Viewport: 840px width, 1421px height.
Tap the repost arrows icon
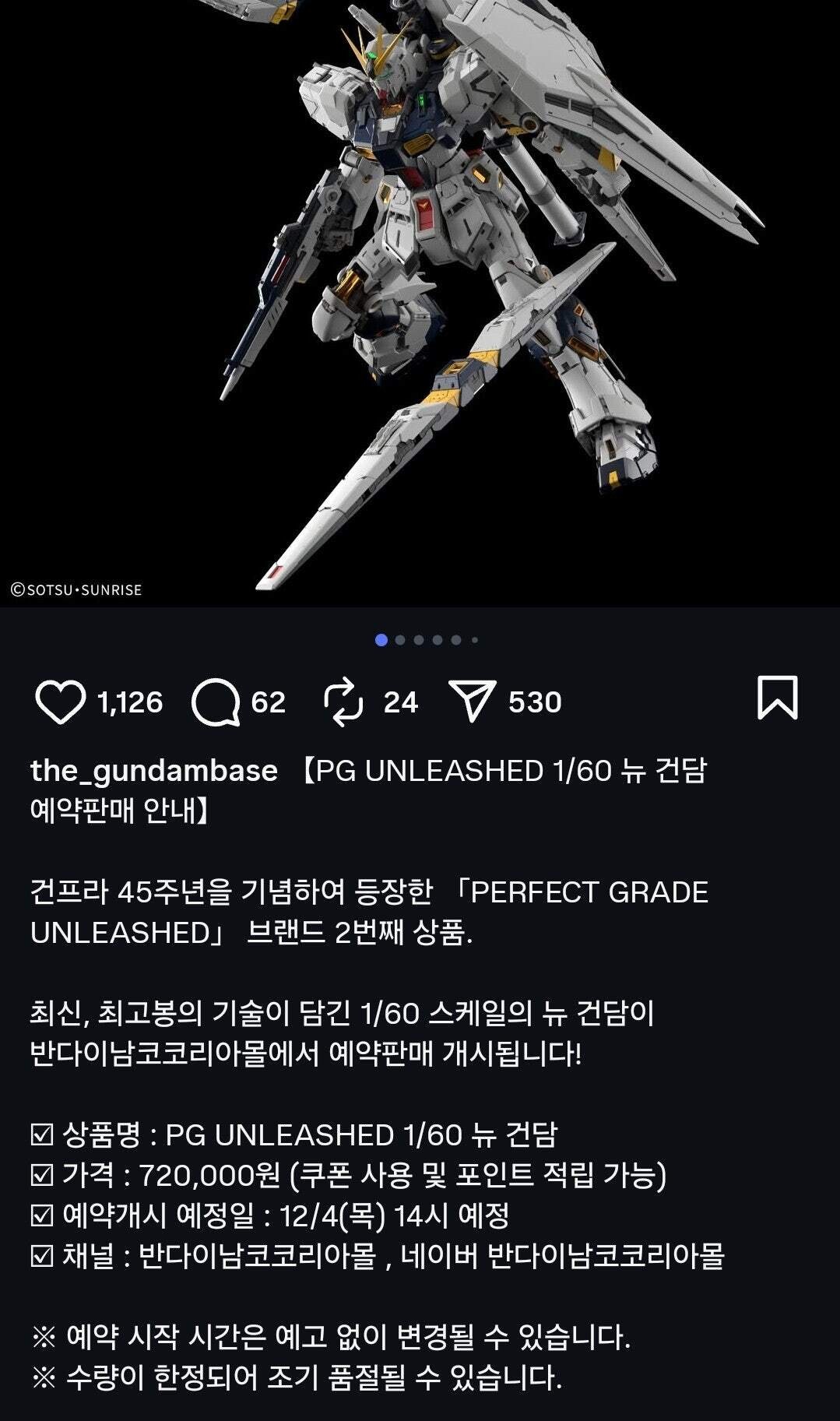point(343,702)
